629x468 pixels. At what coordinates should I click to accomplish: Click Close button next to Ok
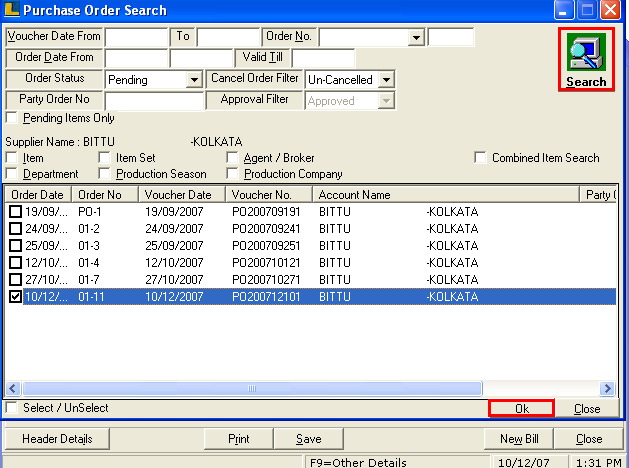pyautogui.click(x=587, y=409)
